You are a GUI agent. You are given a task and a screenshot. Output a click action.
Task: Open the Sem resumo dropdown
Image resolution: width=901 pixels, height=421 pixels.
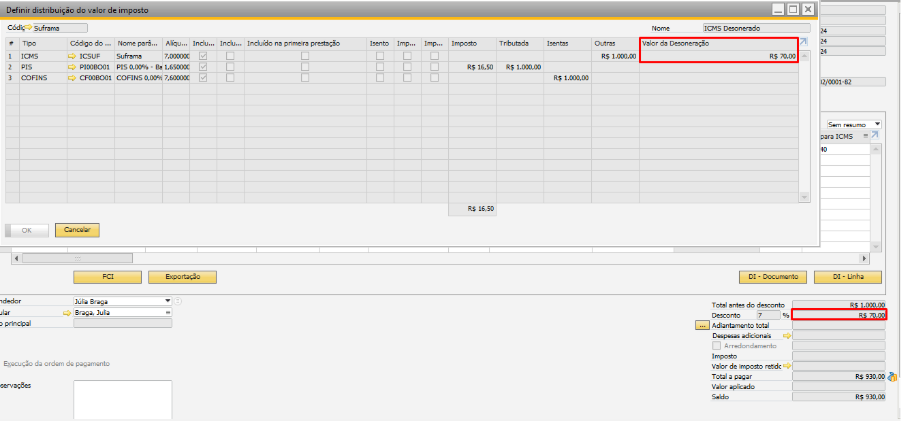click(x=877, y=123)
